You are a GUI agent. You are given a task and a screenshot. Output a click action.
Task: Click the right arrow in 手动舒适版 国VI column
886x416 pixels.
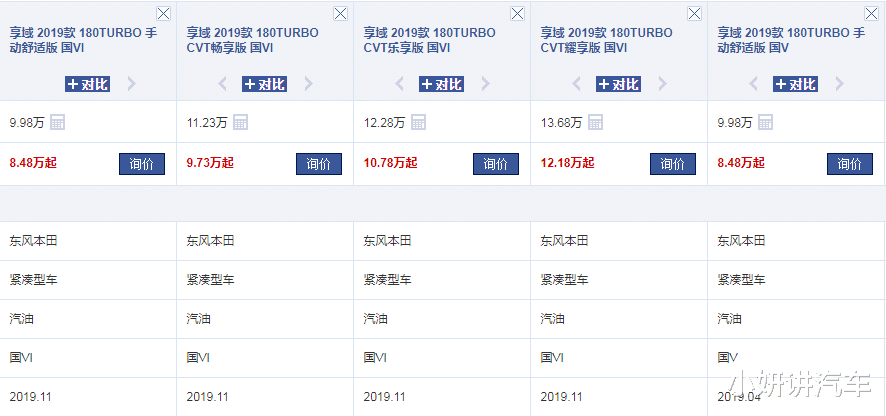131,84
